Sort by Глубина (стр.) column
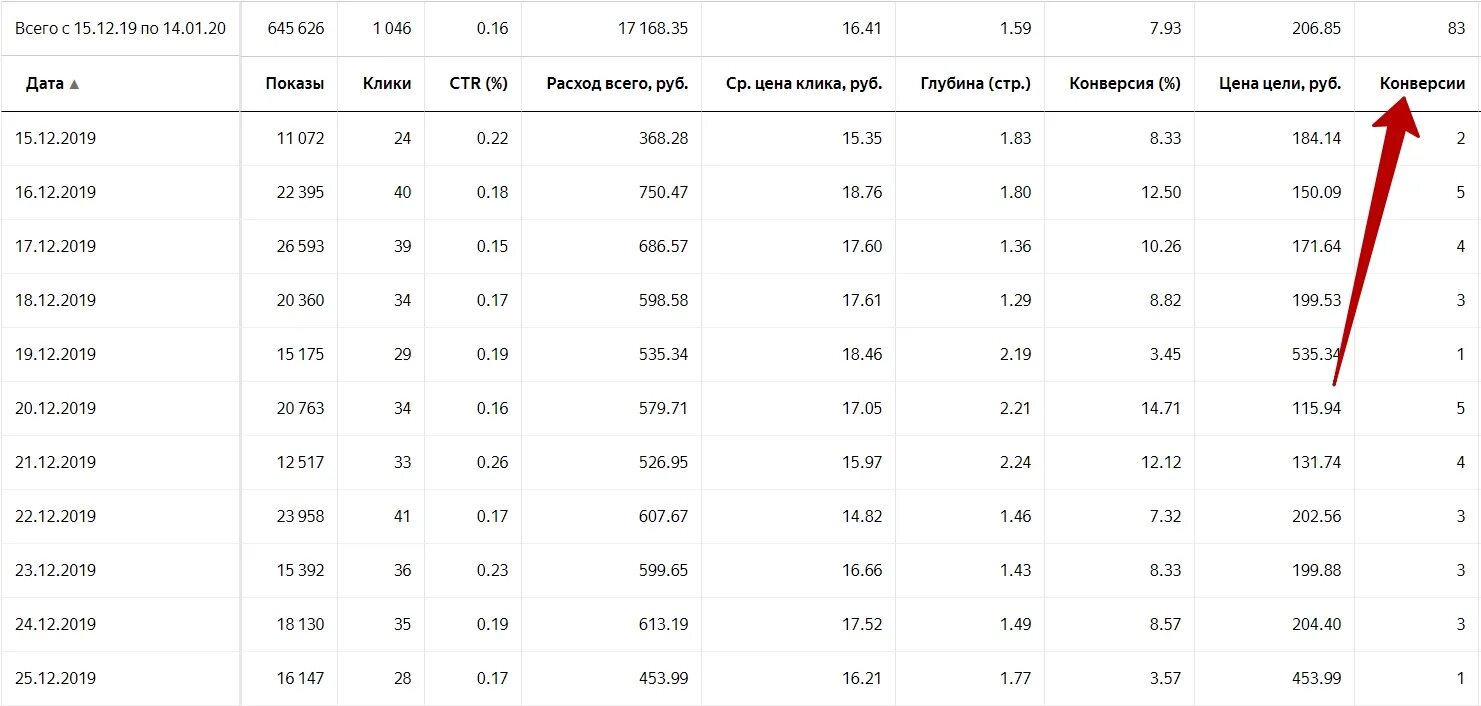 coord(975,84)
